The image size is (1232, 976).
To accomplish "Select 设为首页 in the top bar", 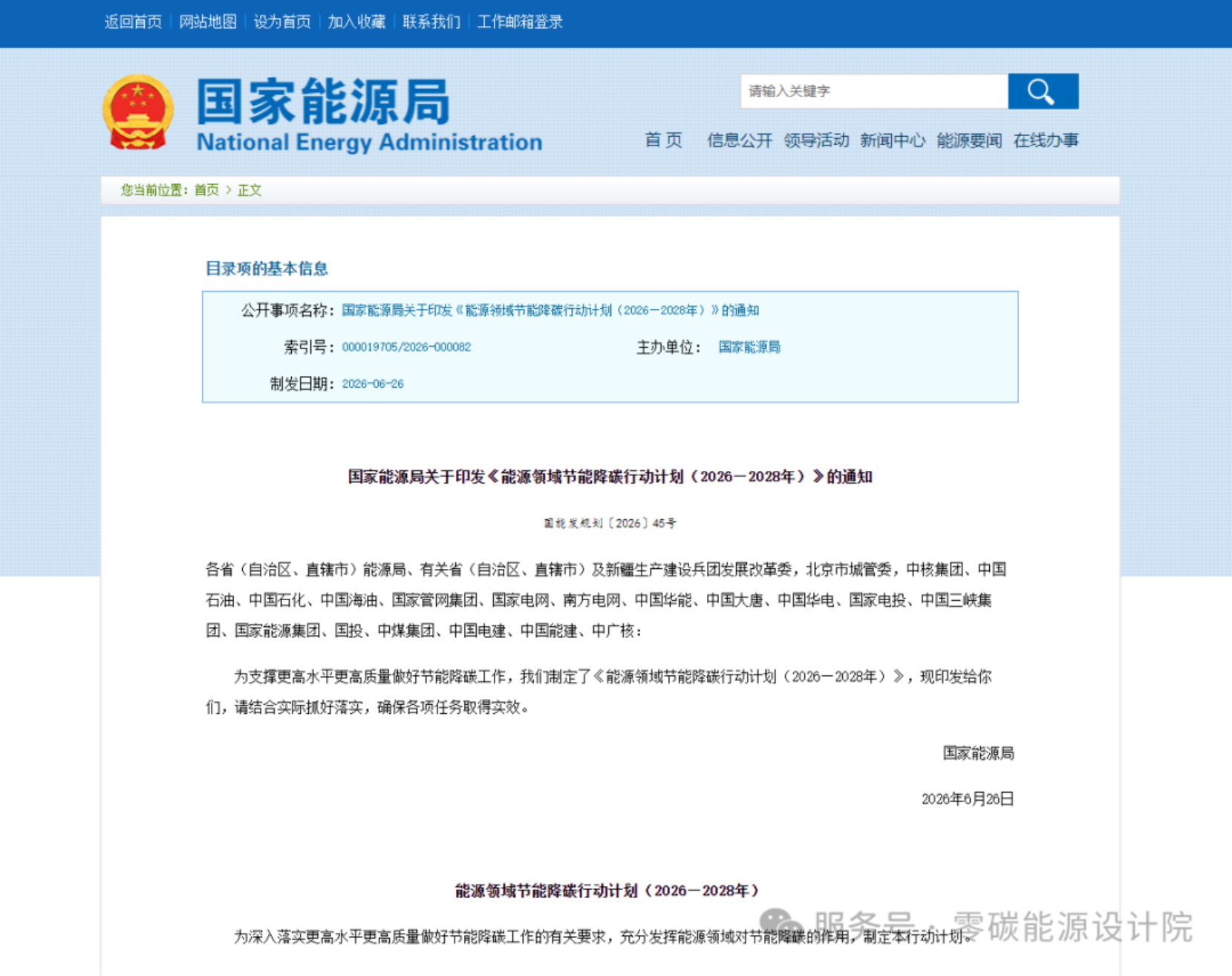I will [282, 22].
